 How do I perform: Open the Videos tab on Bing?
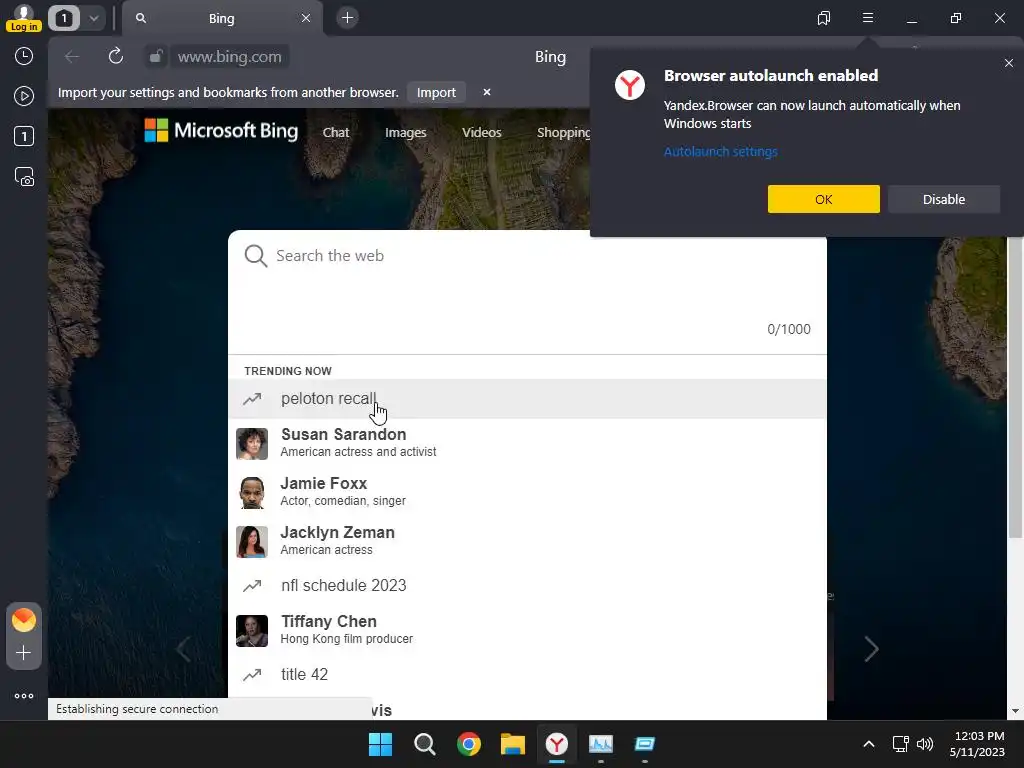(482, 133)
